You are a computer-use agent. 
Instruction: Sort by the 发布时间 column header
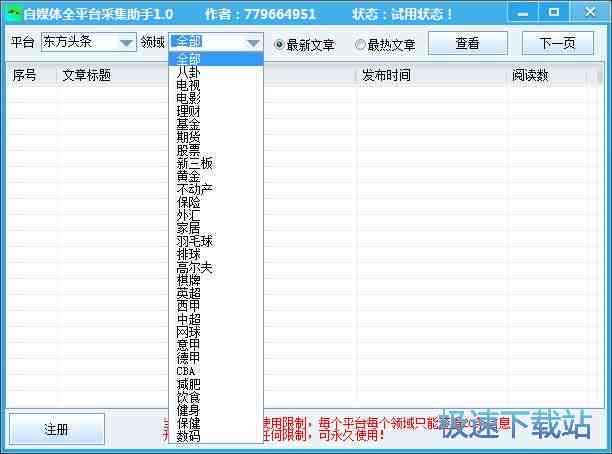[432, 75]
